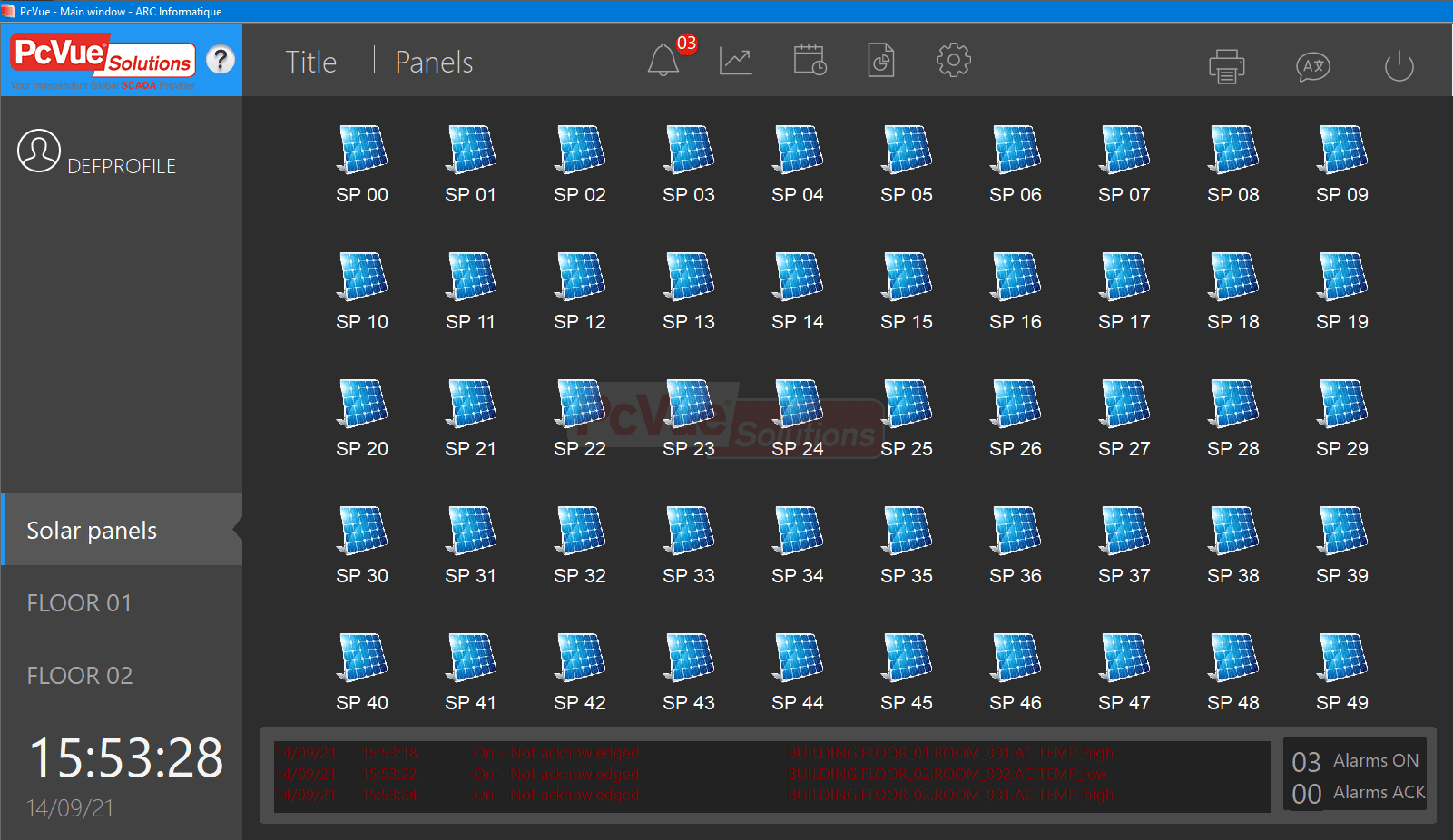Open the alarms bell icon
The height and width of the screenshot is (840, 1453).
pos(663,61)
